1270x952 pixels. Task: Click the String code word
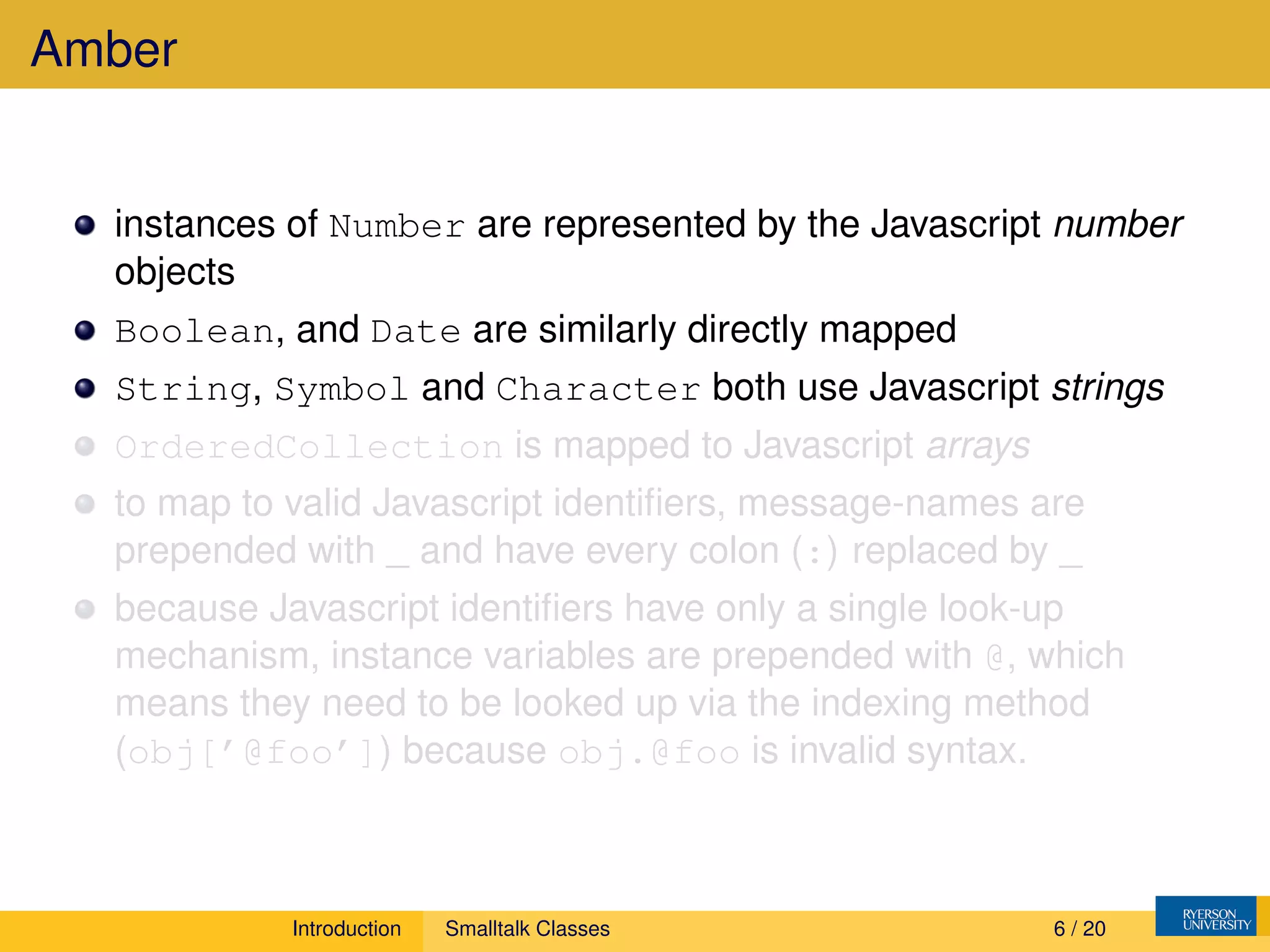184,389
